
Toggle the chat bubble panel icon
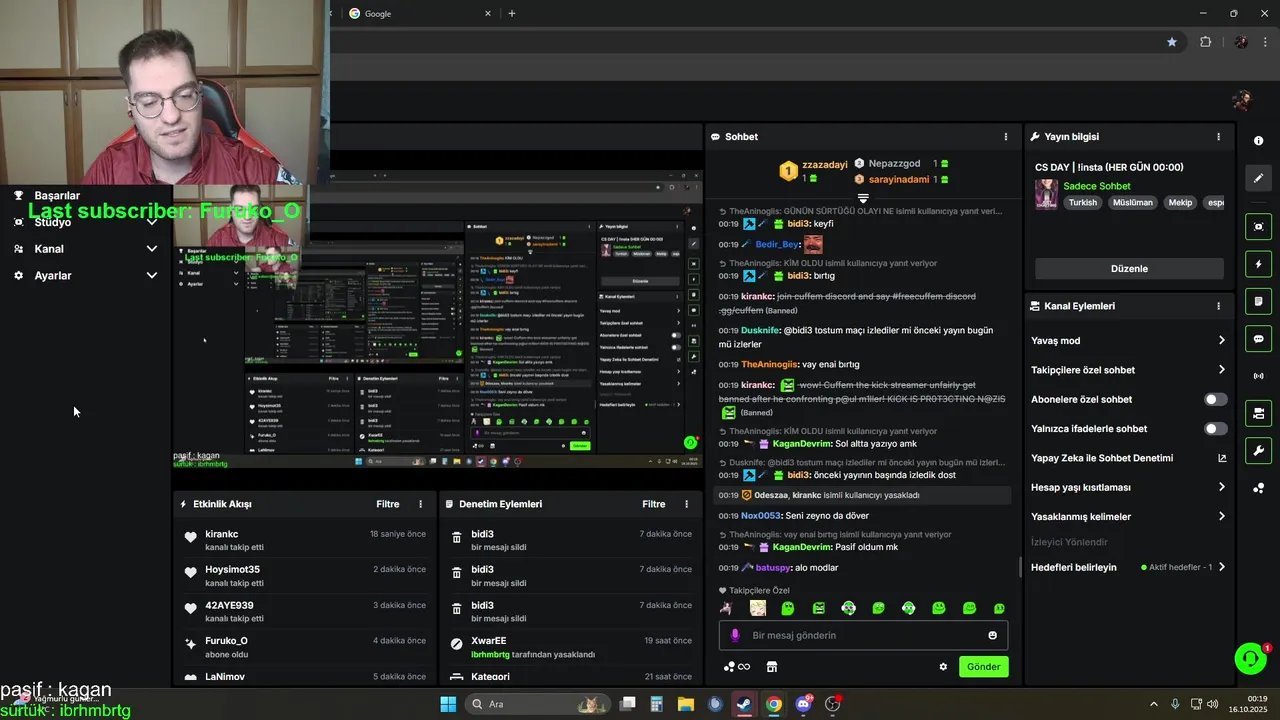pos(1258,339)
